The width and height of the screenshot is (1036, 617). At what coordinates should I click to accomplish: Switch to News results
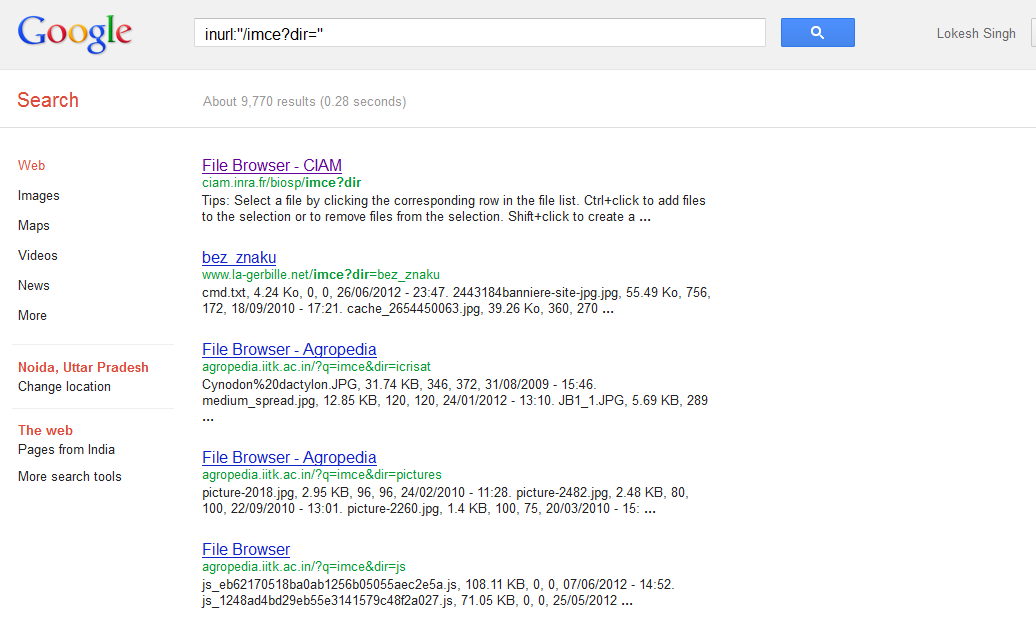(x=34, y=285)
